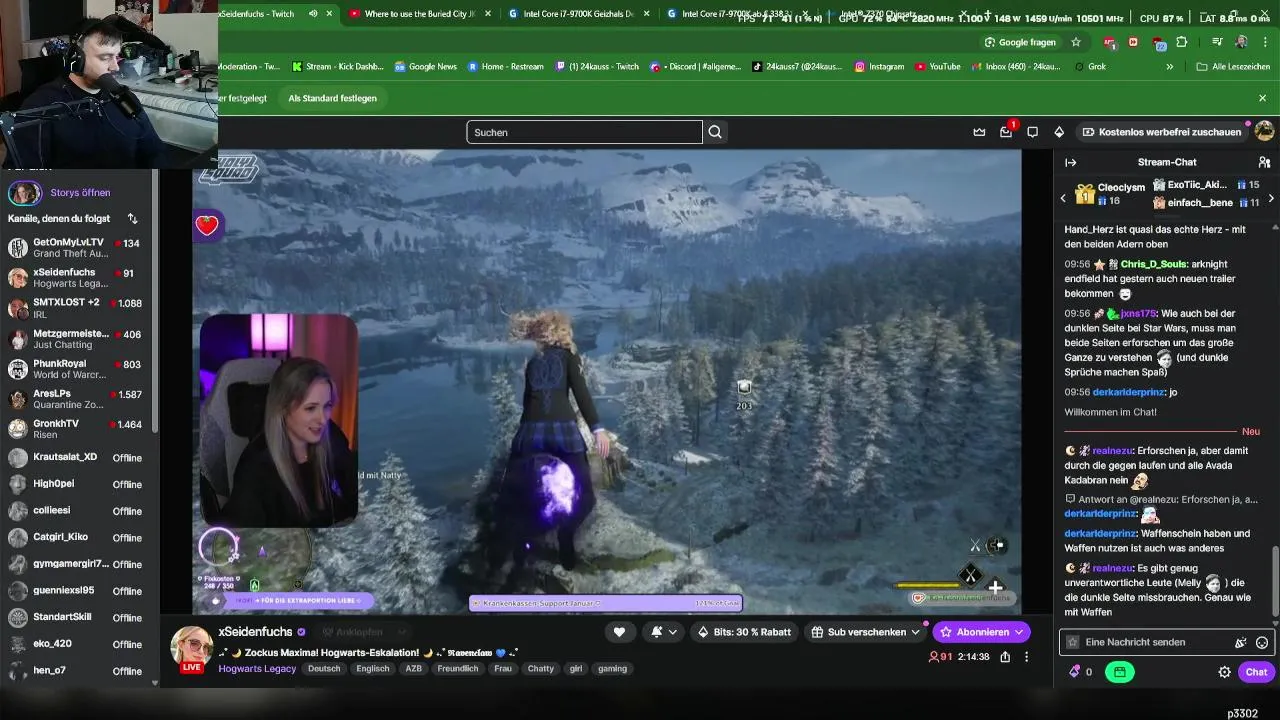
Task: Open the Stream Kick Dashboard bookmark
Action: [x=338, y=67]
